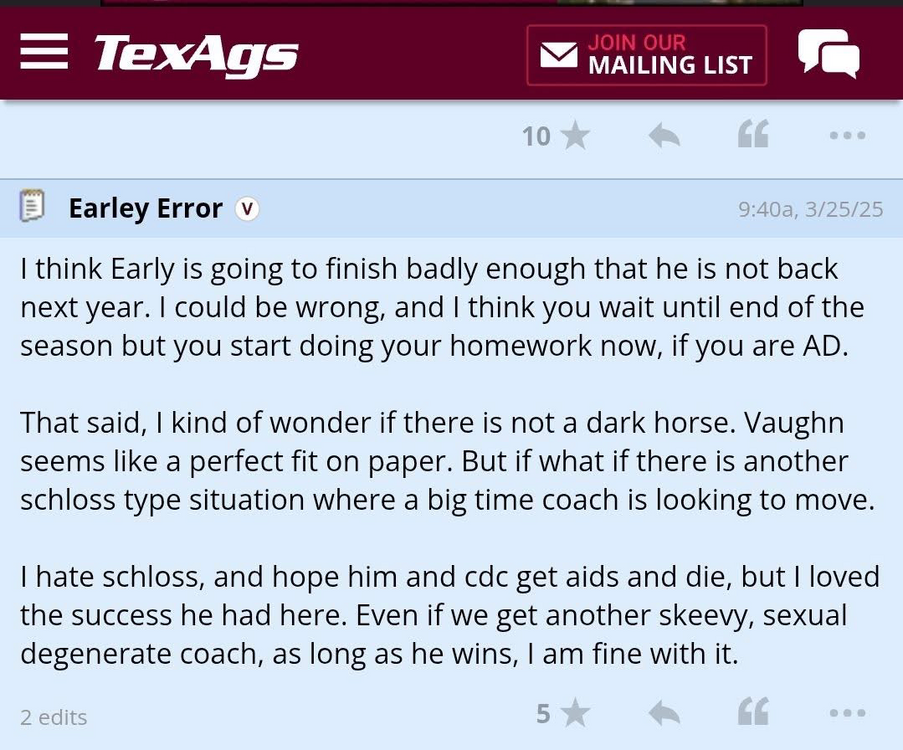Open more options for the 10-star post
The image size is (903, 750).
pos(847,135)
